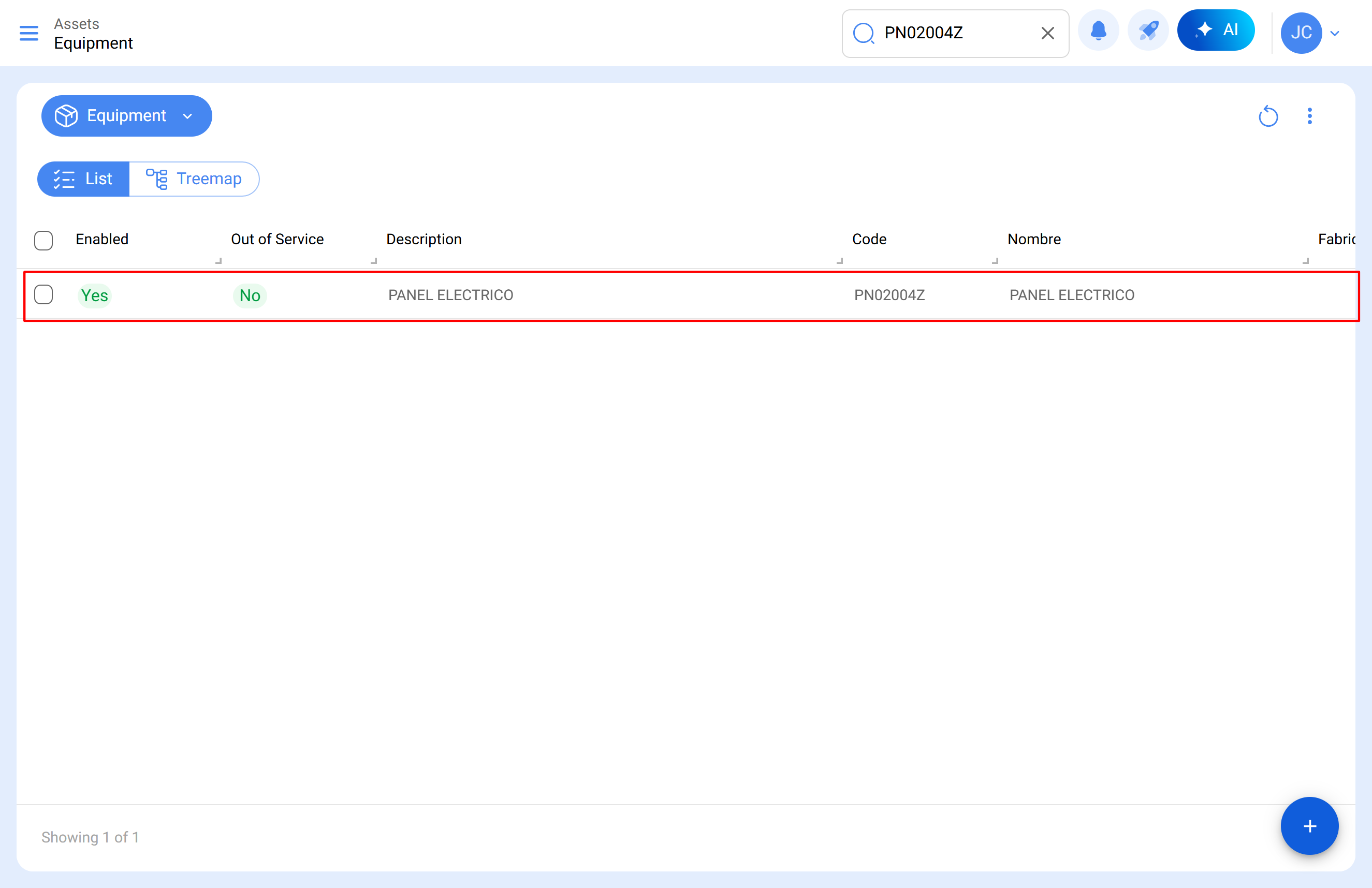Click the JC user avatar
1372x888 pixels.
[x=1301, y=33]
